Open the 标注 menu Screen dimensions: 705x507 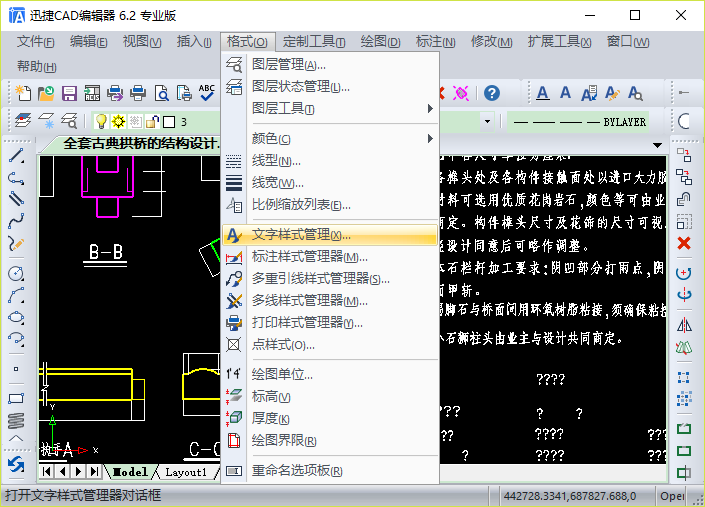(x=435, y=42)
